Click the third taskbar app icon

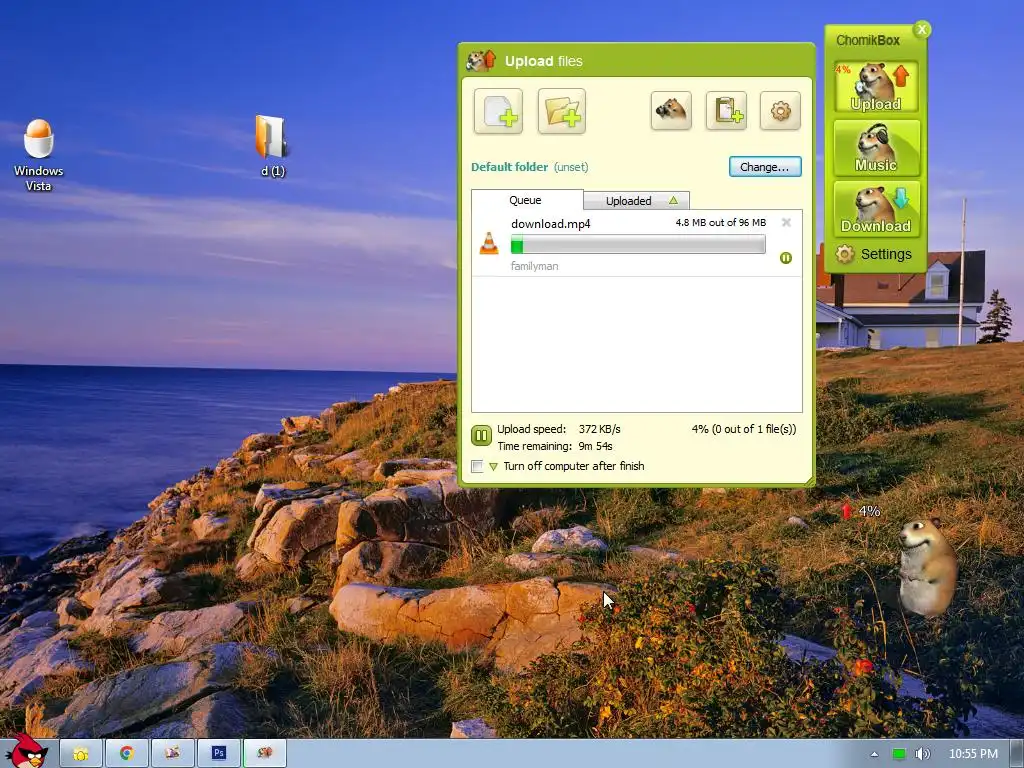point(172,754)
